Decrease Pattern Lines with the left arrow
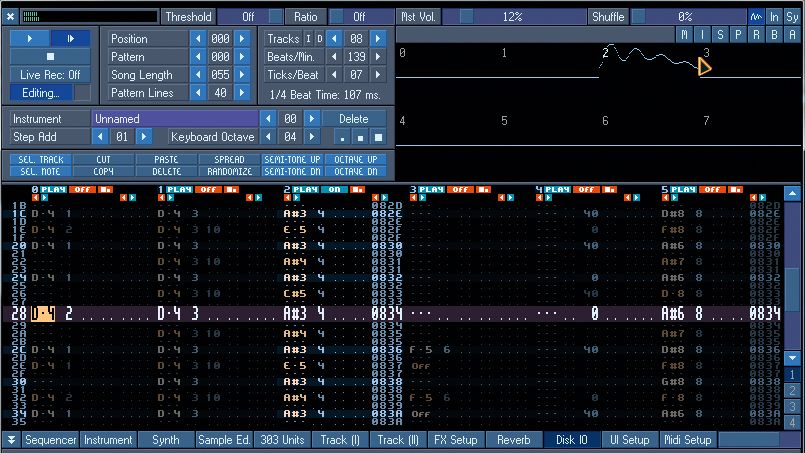Image resolution: width=805 pixels, height=453 pixels. 197,93
